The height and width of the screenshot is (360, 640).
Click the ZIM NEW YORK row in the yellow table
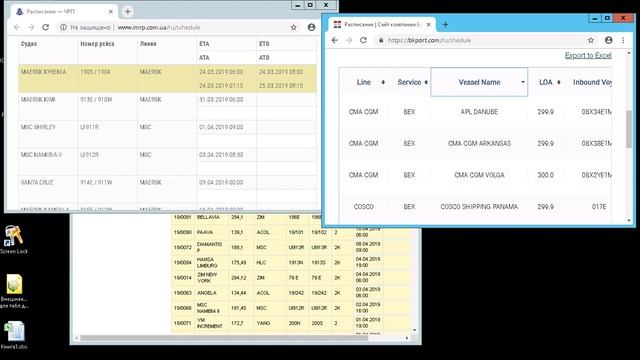291,278
